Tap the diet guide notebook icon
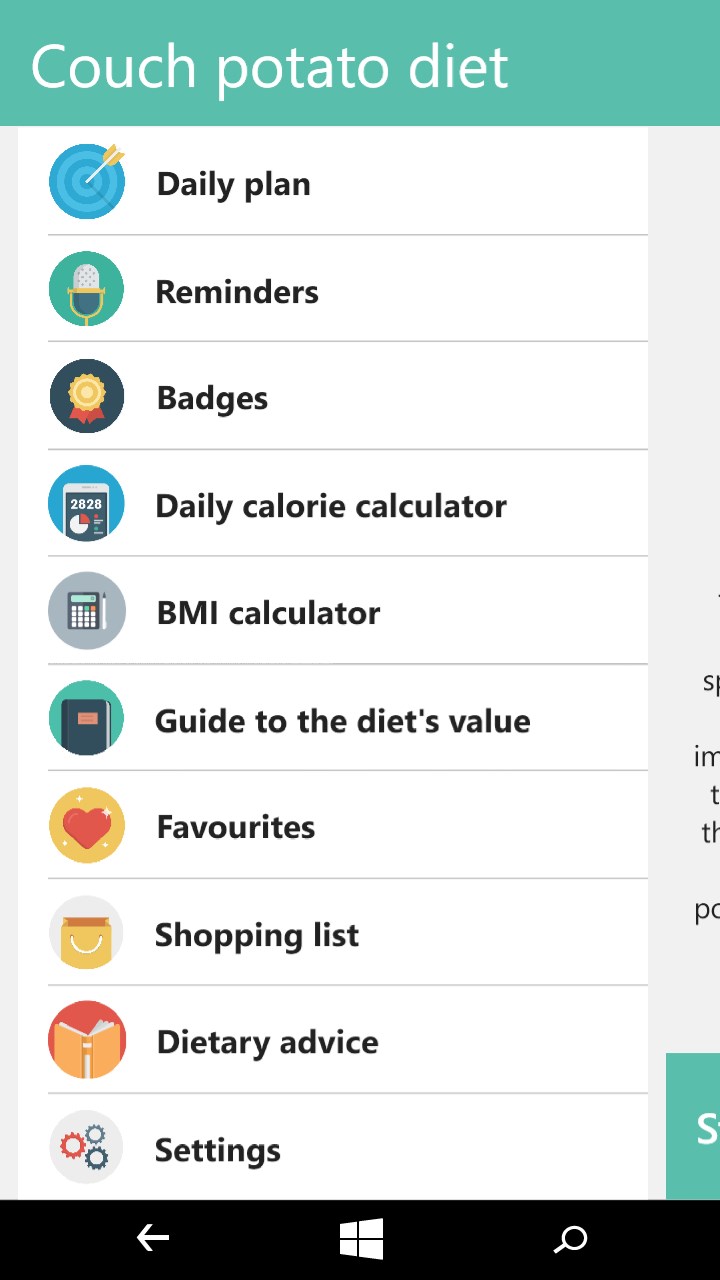The image size is (720, 1280). pyautogui.click(x=87, y=719)
